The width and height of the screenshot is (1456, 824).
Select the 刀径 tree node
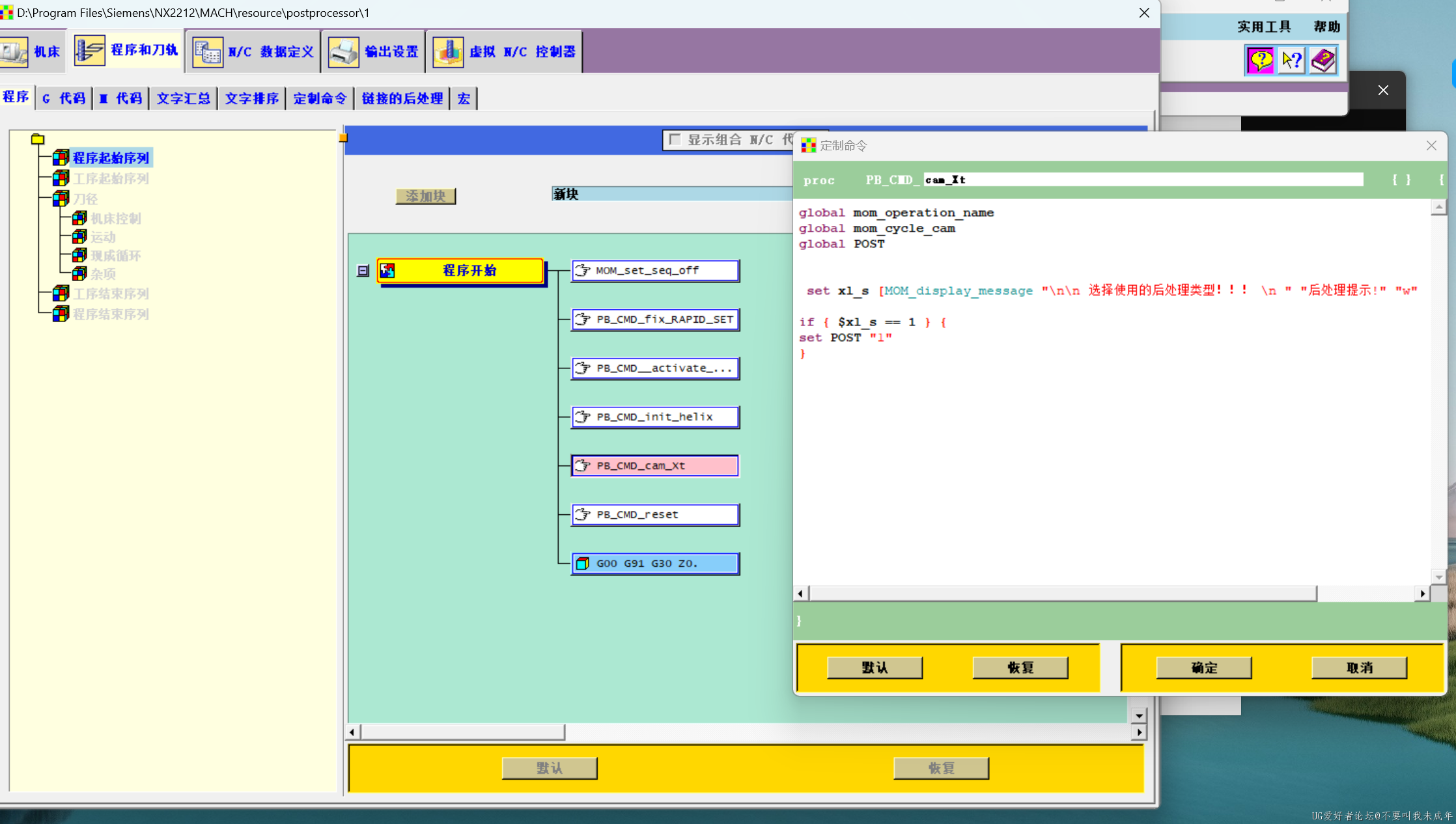[85, 199]
